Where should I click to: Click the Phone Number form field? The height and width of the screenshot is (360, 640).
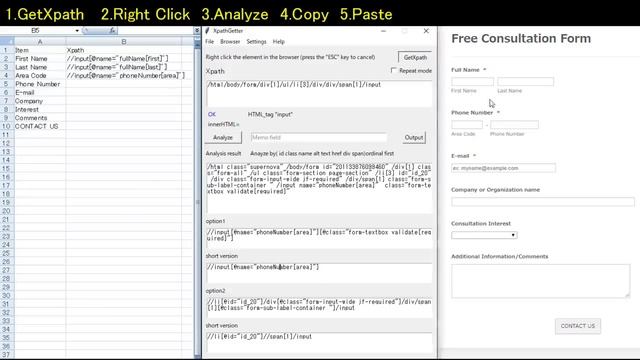[x=514, y=125]
